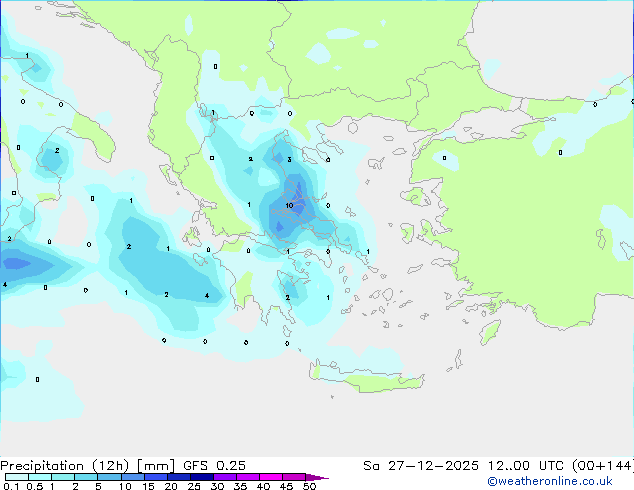Click the '10' precipitation value on the map
The image size is (634, 490).
[289, 205]
